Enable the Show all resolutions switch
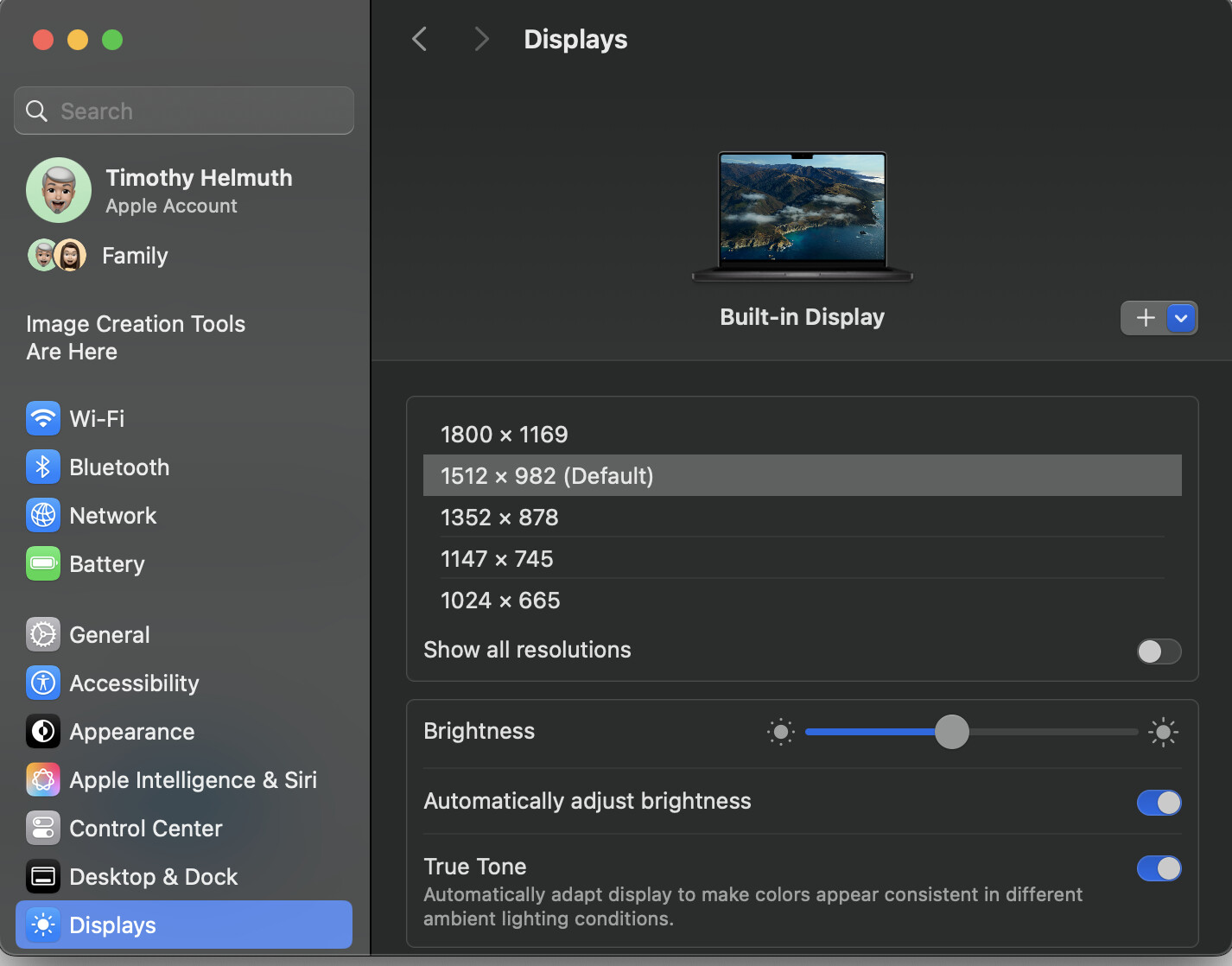Viewport: 1232px width, 966px height. [1159, 651]
